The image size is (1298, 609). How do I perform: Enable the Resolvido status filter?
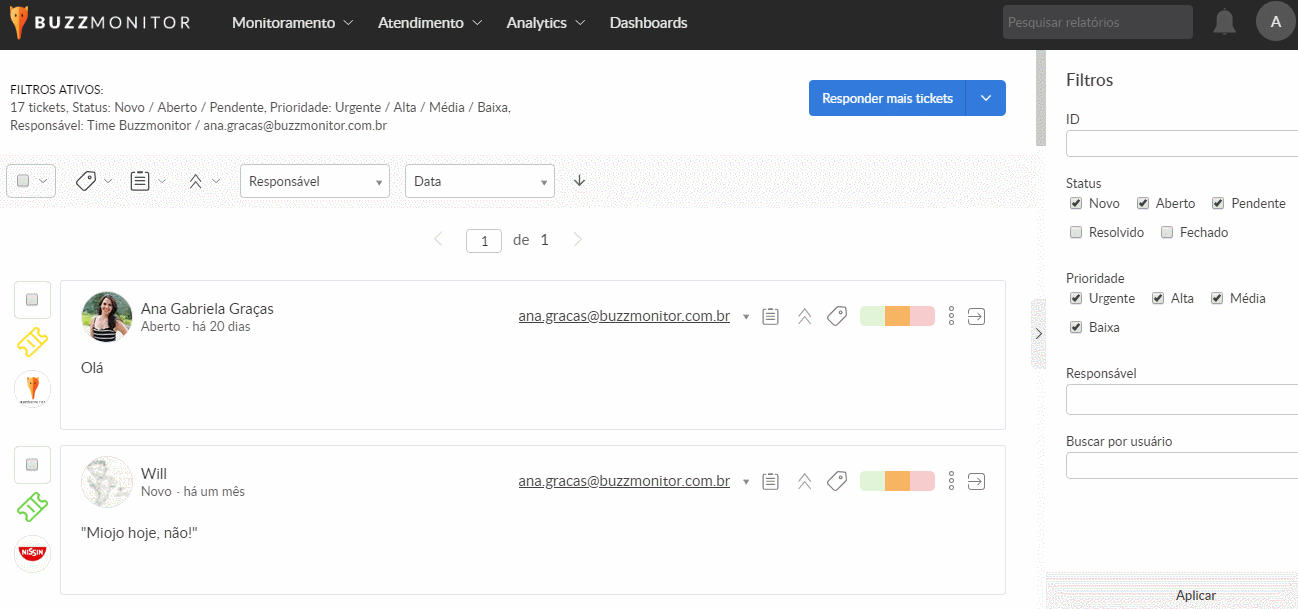(1076, 232)
